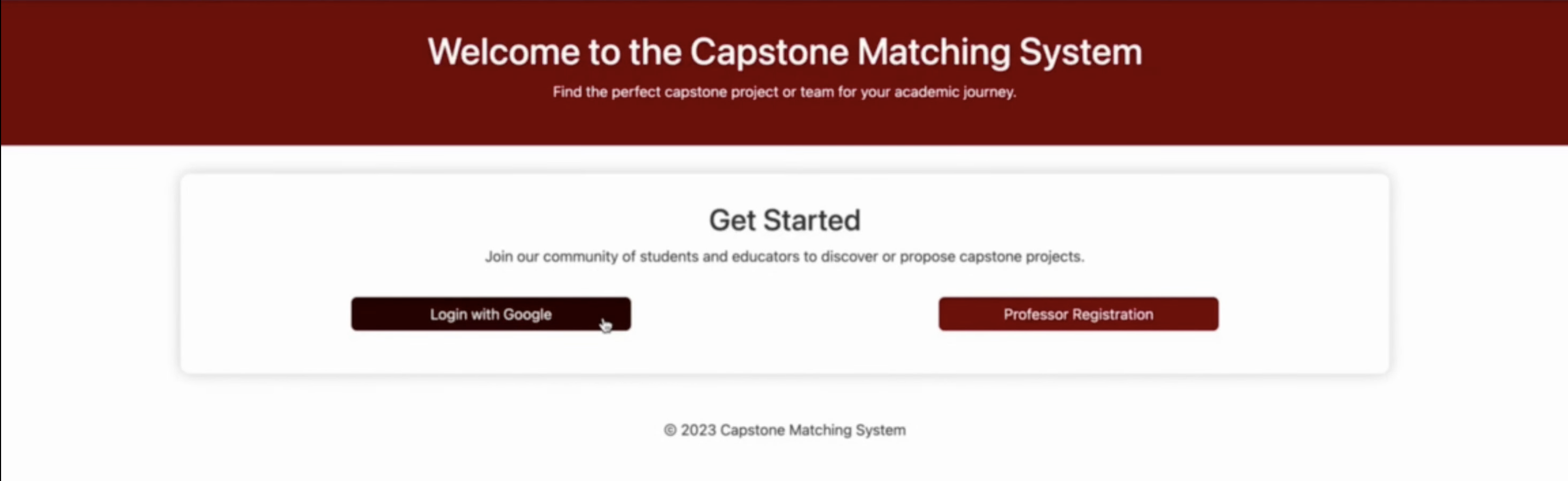Click the word 'Matching' in the banner title
This screenshot has height=481, width=1568.
pyautogui.click(x=934, y=53)
